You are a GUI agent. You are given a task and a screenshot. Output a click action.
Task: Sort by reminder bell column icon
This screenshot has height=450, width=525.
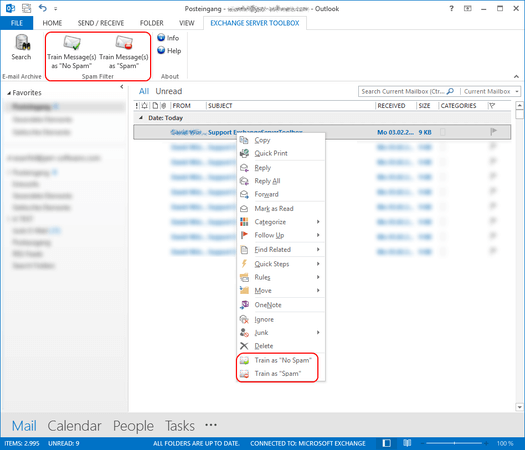click(144, 106)
